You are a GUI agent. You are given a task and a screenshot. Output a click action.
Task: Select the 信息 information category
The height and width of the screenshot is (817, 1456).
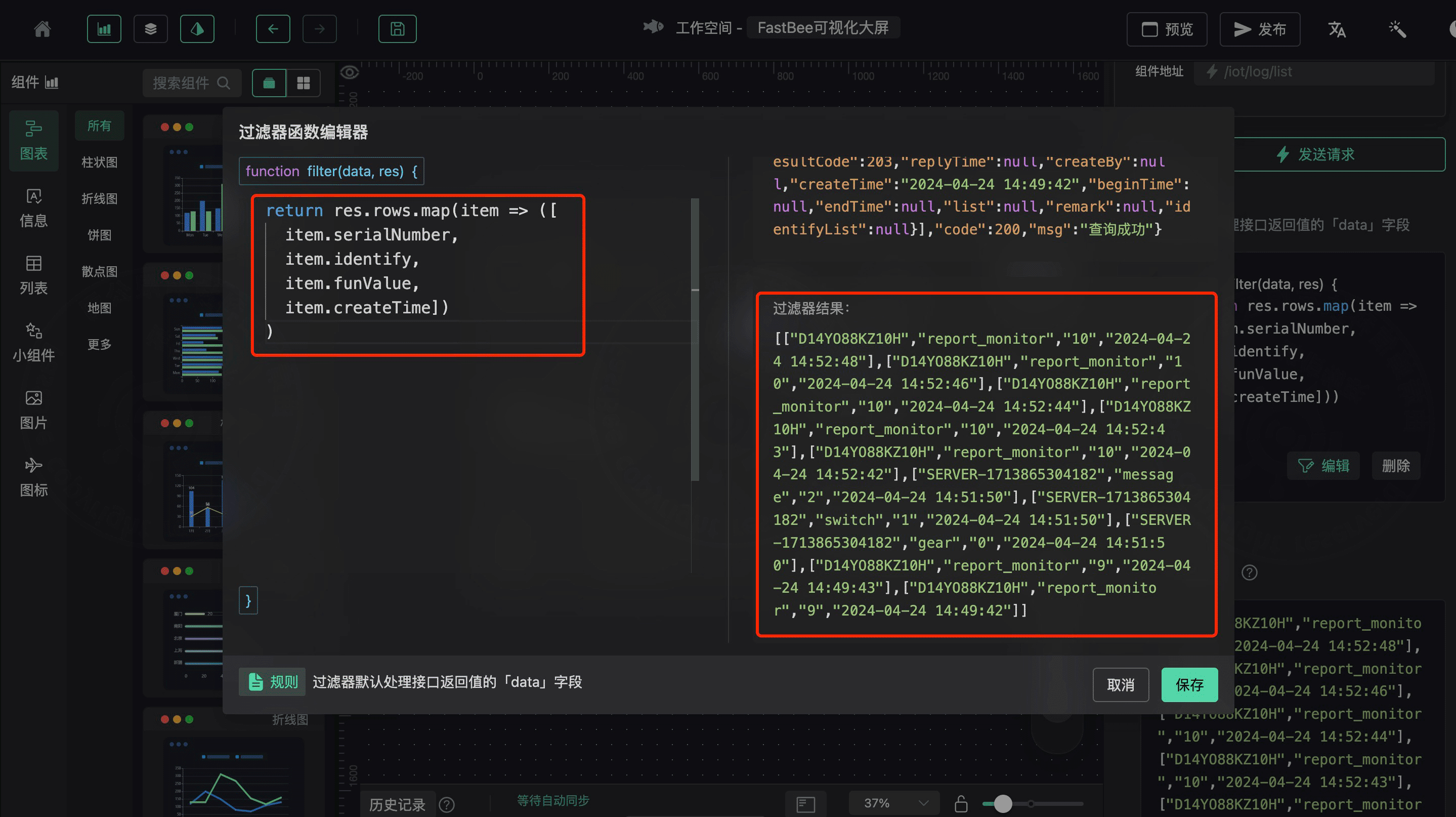pos(34,208)
